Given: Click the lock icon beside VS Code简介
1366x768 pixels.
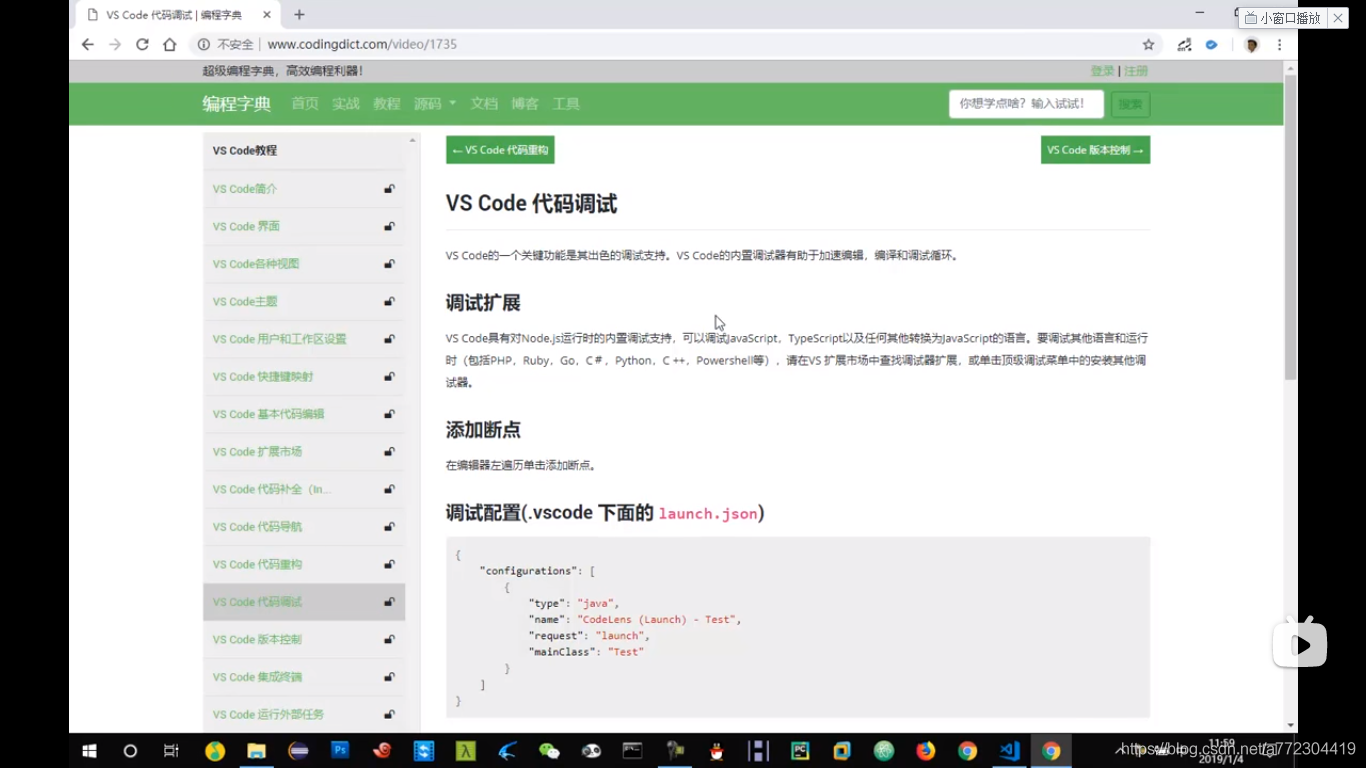Looking at the screenshot, I should click(x=389, y=189).
